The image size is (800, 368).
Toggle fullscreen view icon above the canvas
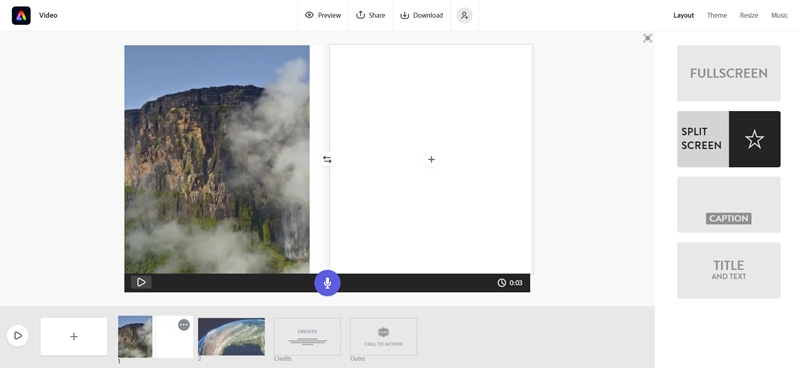[x=647, y=38]
